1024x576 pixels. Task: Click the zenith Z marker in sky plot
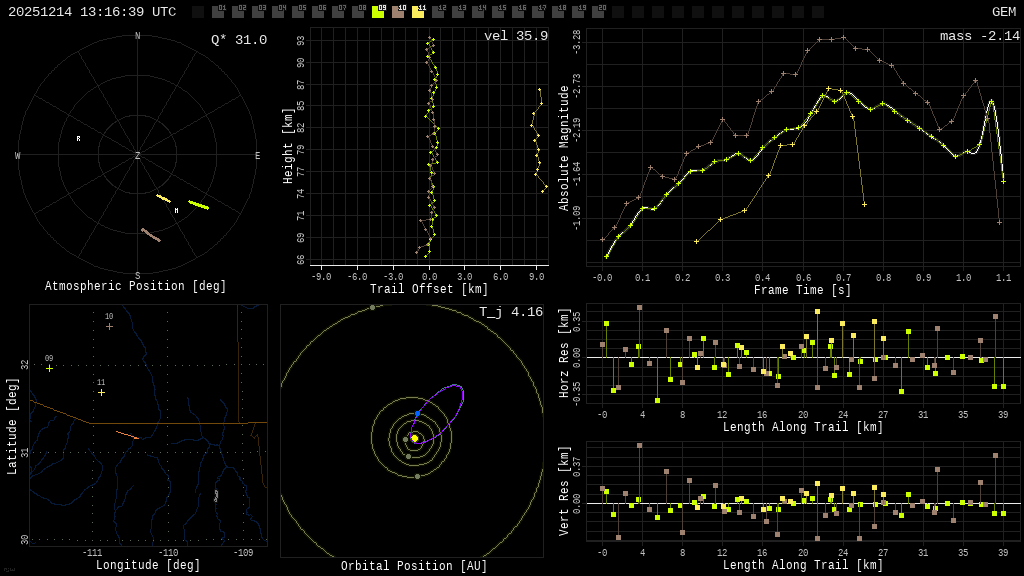pos(138,156)
